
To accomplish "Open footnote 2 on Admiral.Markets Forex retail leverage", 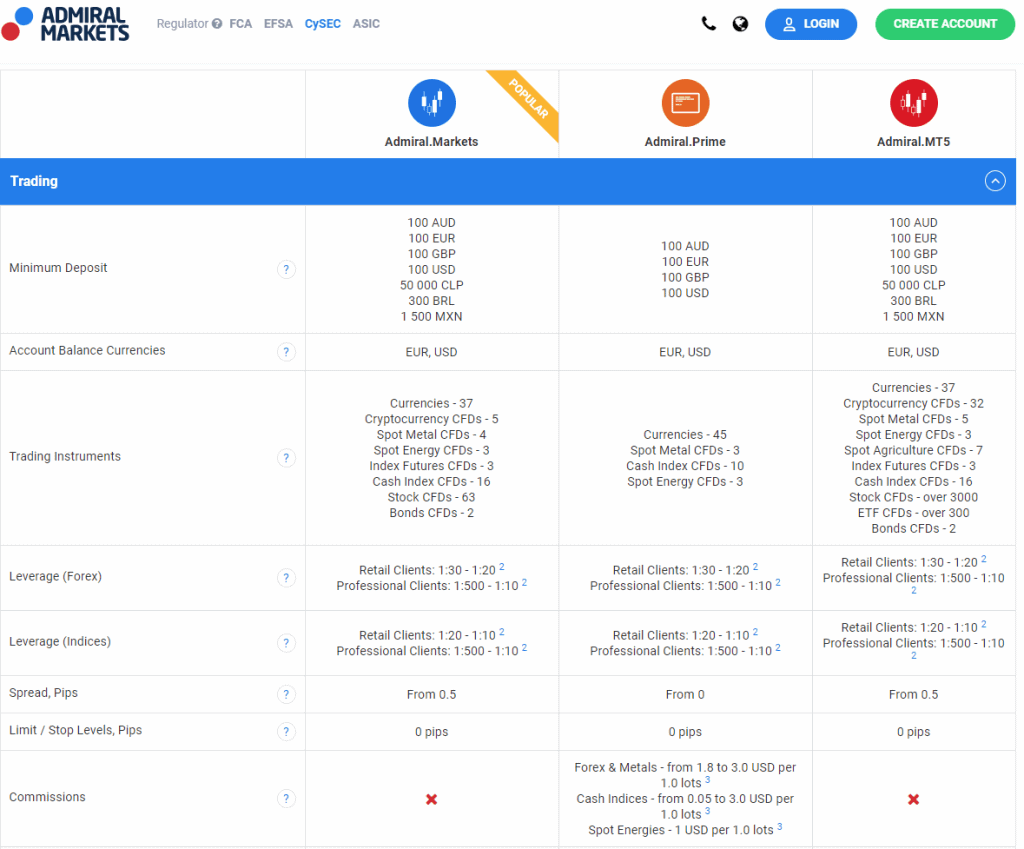I will [x=502, y=567].
